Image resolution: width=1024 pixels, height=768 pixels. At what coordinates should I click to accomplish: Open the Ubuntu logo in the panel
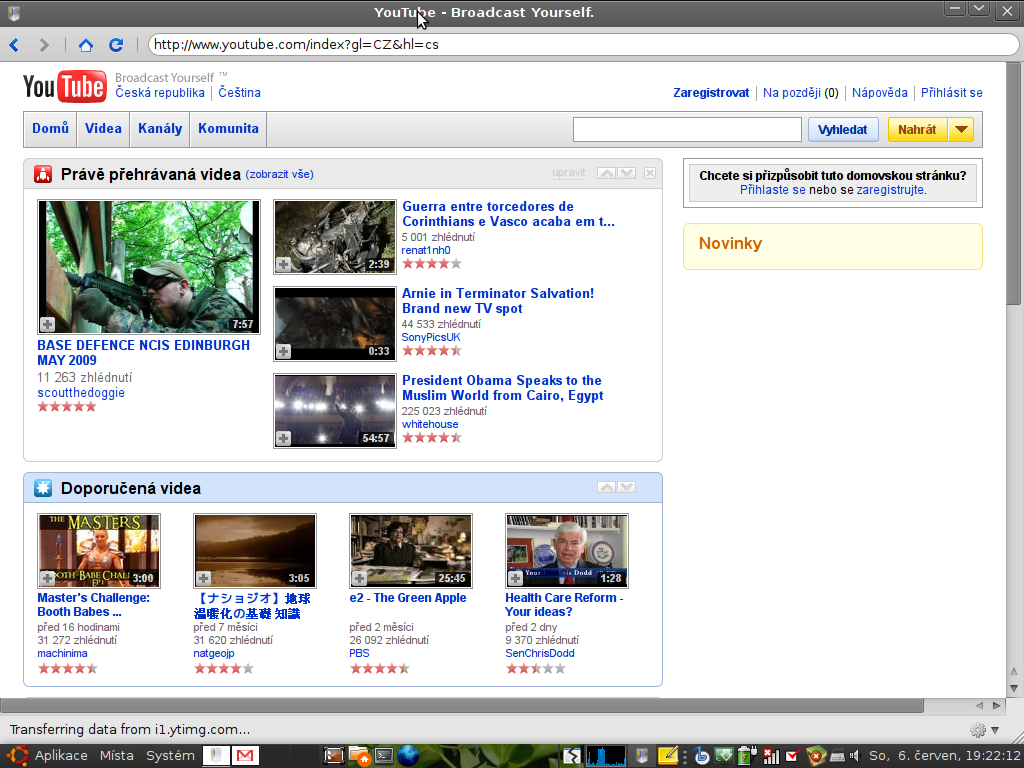point(17,756)
